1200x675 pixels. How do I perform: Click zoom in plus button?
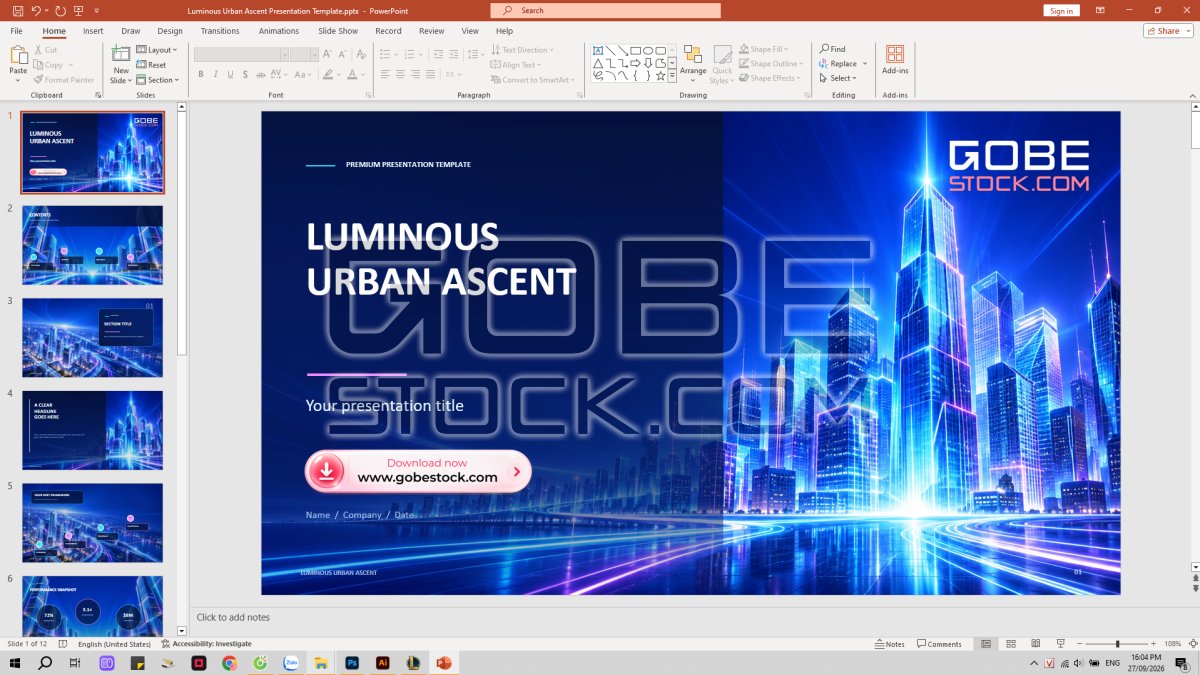point(1154,644)
